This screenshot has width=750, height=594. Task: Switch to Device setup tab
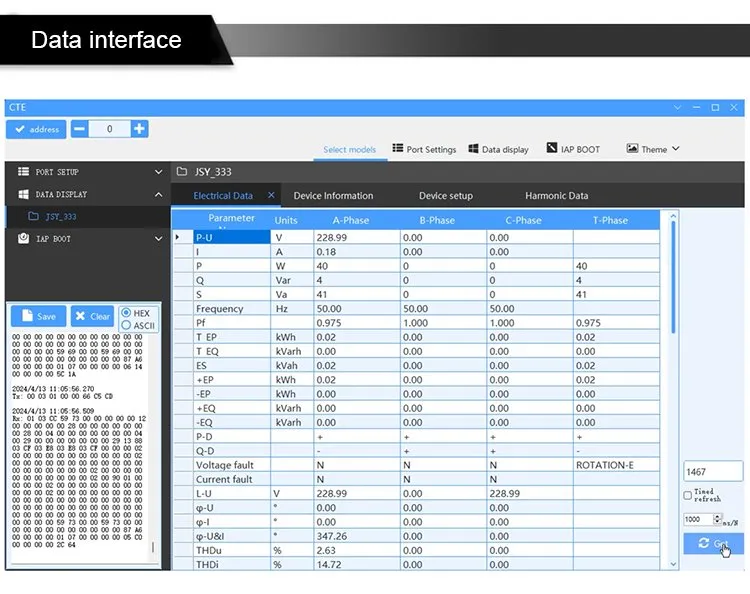click(x=446, y=196)
